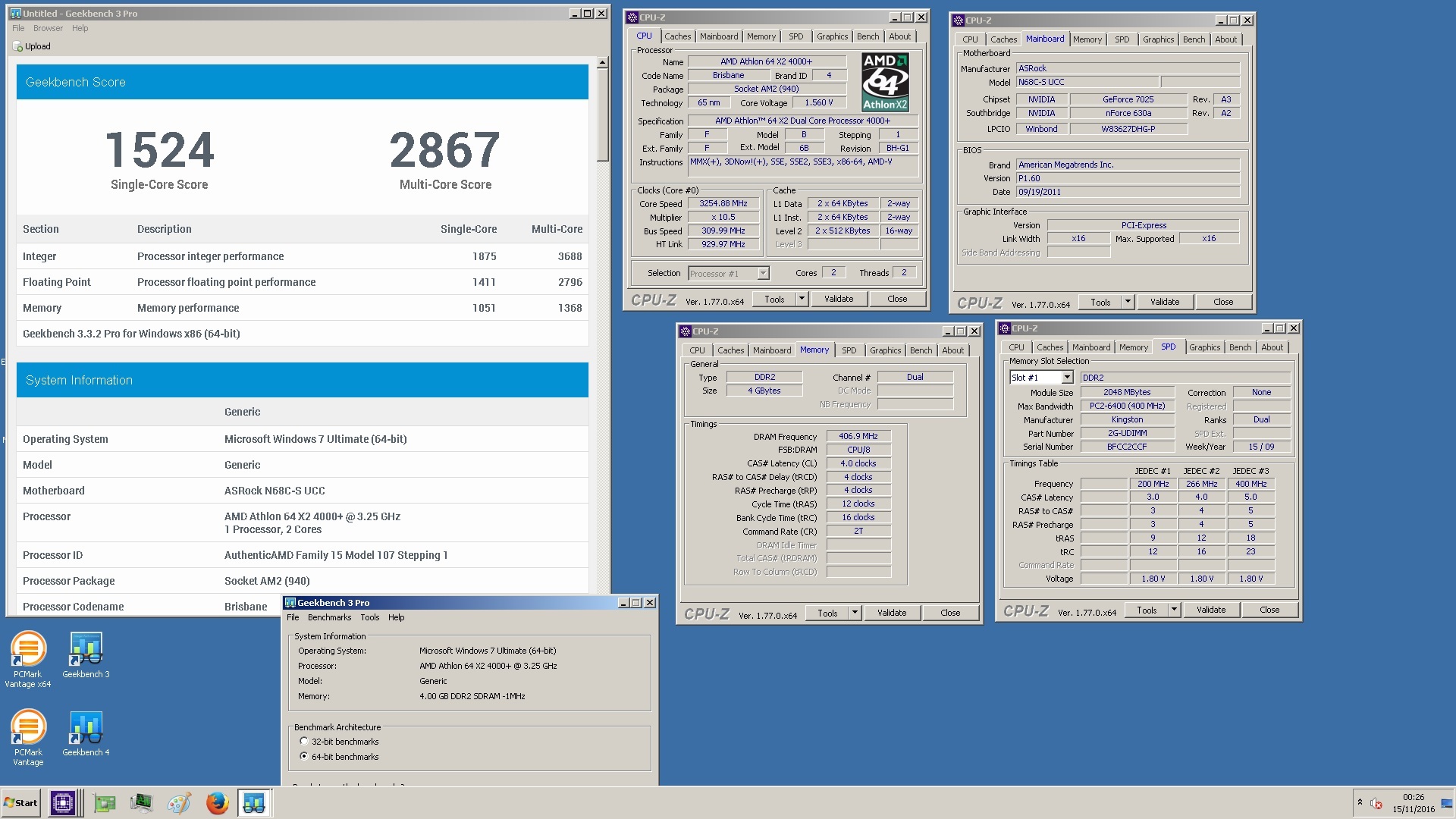The image size is (1456, 819).
Task: Click the green graphics card icon in taskbar
Action: 104,802
